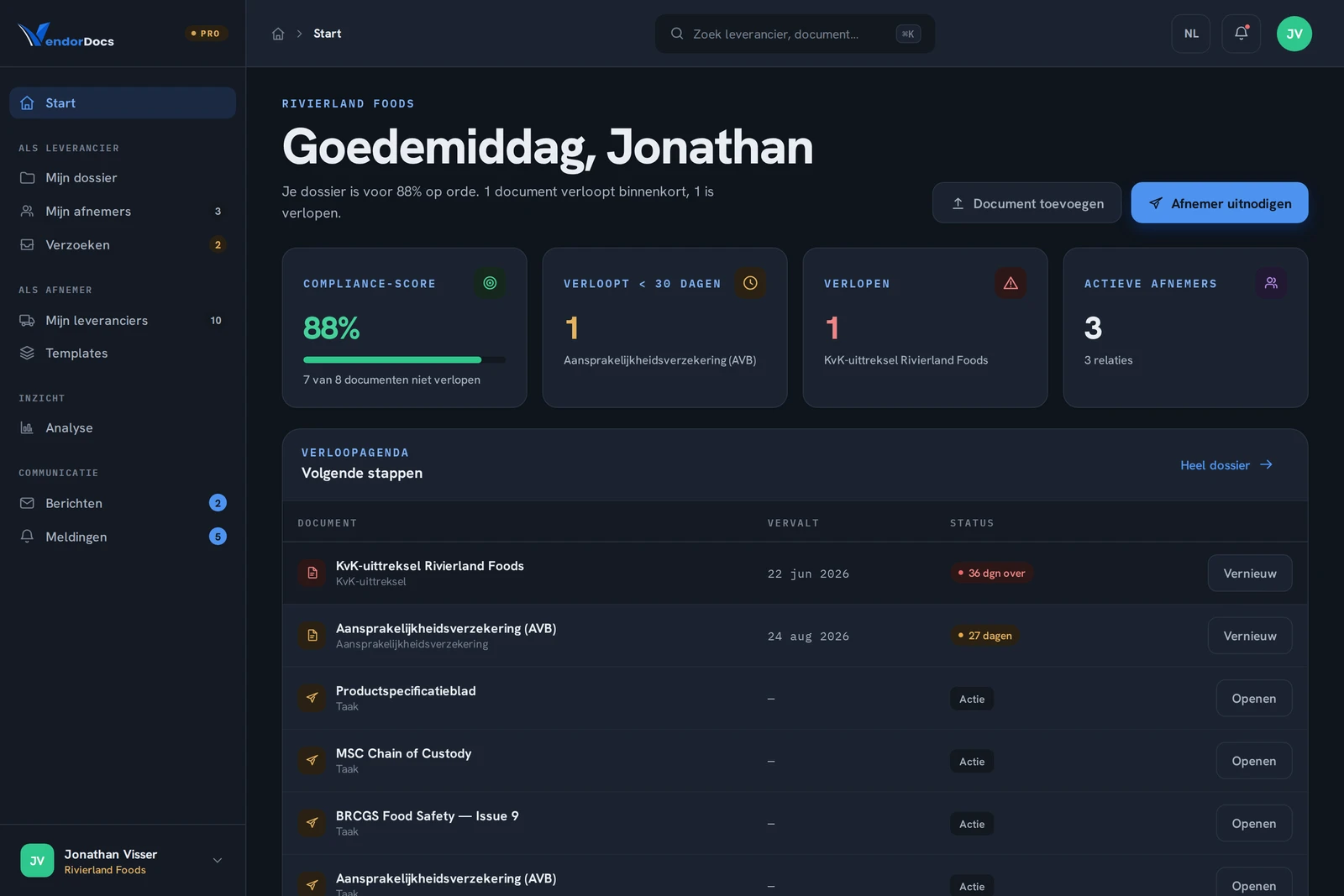Screen dimensions: 1344x896
Task: Click the task icon beside BRCGS Food Safety
Action: (312, 823)
